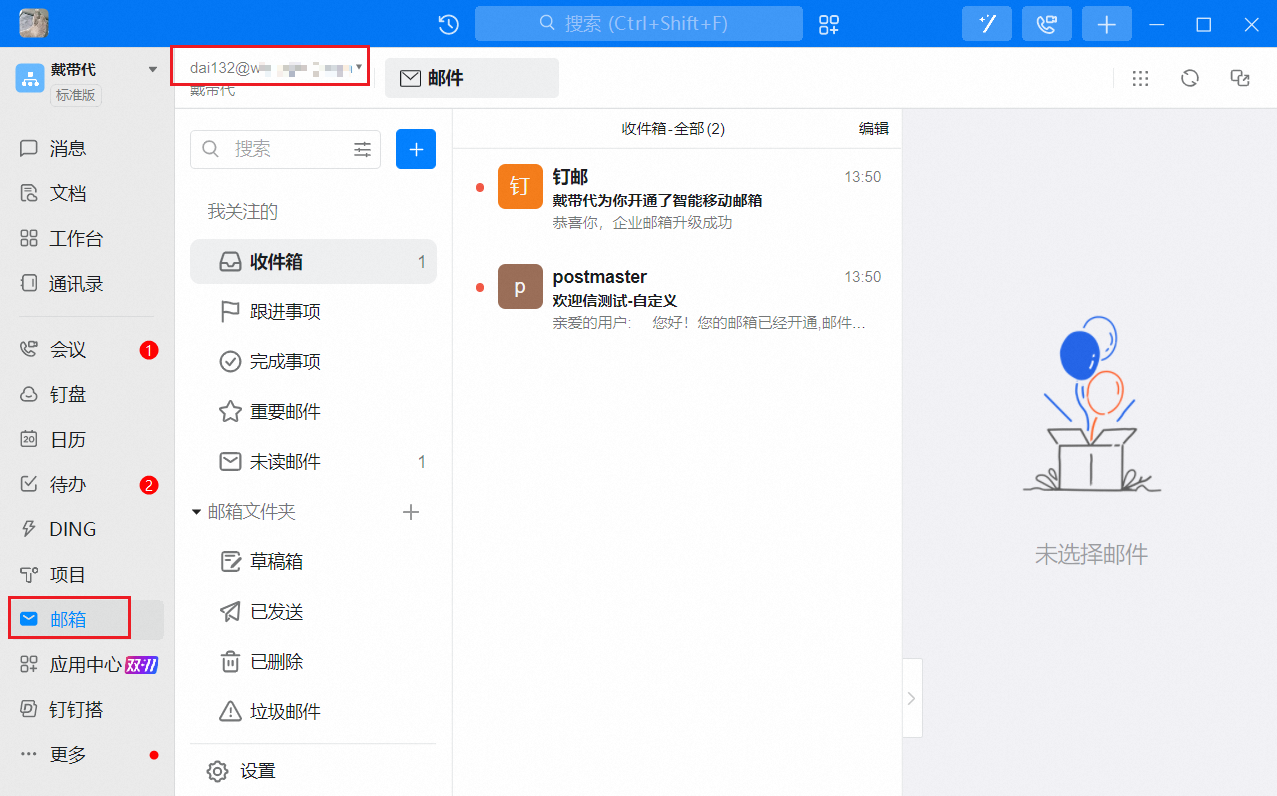This screenshot has height=796, width=1277.
Task: Click the history clock icon in title bar
Action: pyautogui.click(x=449, y=24)
